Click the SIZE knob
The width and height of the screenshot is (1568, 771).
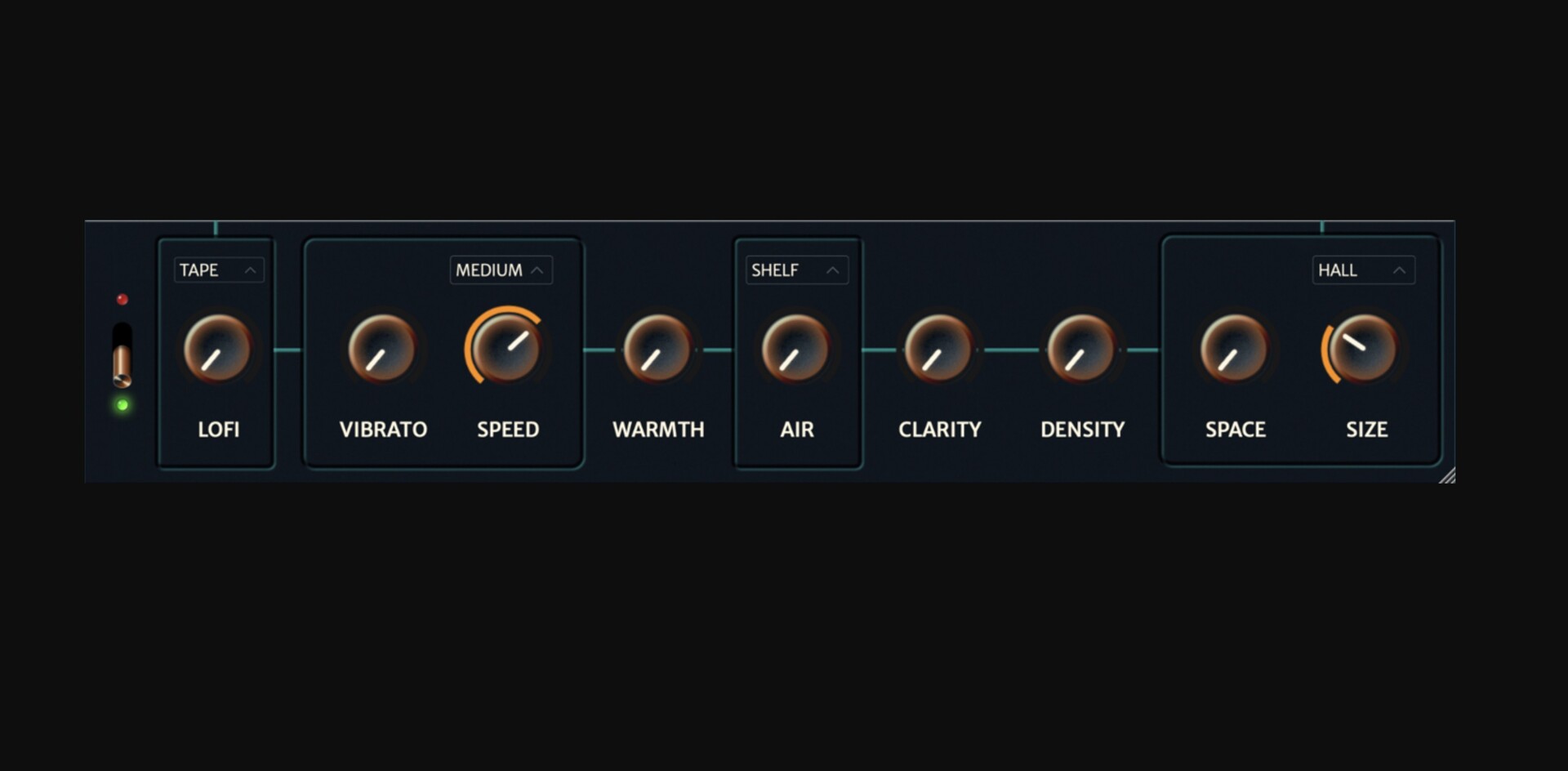1361,349
